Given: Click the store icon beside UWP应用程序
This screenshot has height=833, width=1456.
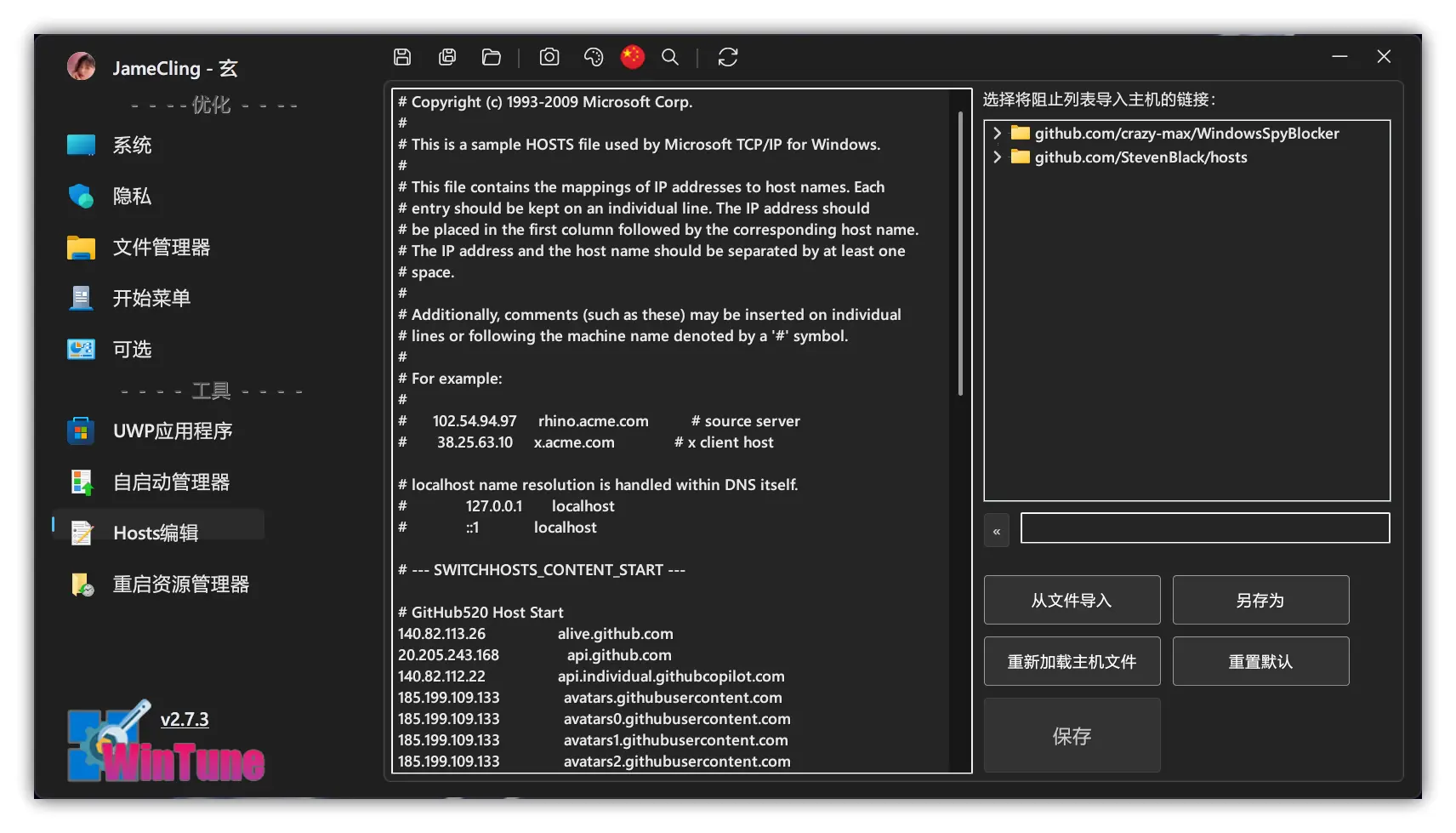Looking at the screenshot, I should click(x=81, y=431).
